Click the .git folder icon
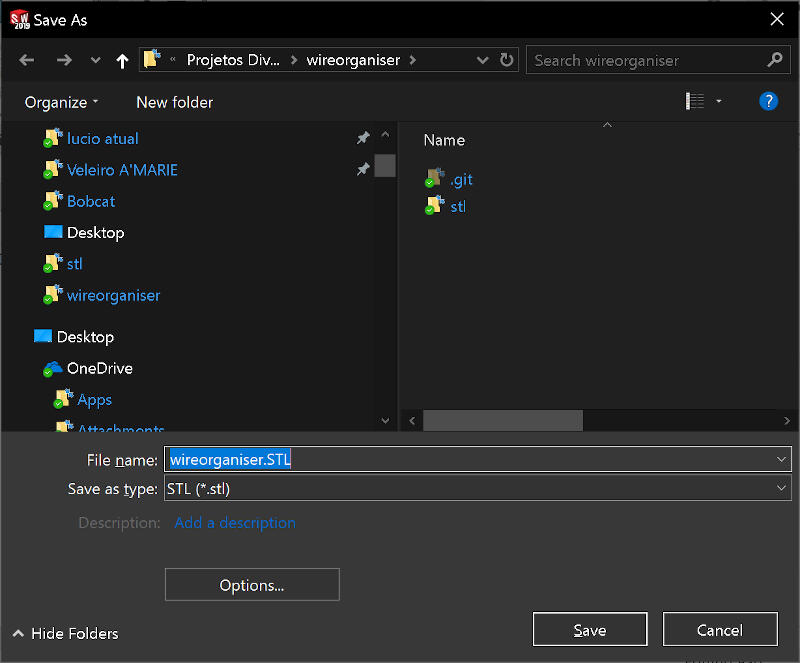The image size is (800, 663). point(435,178)
